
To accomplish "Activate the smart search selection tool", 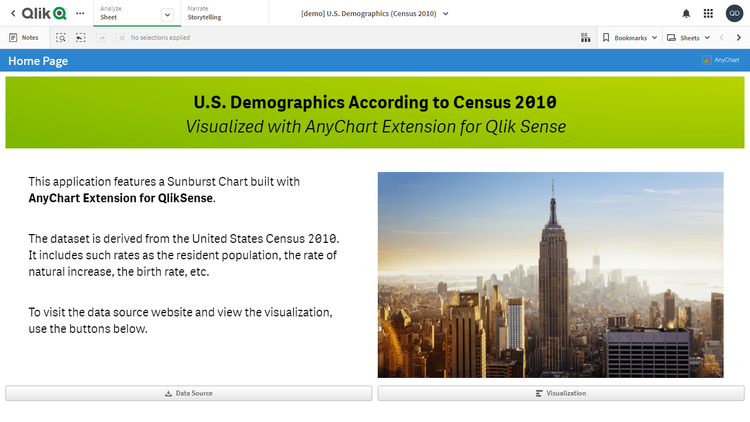I will 61,37.
